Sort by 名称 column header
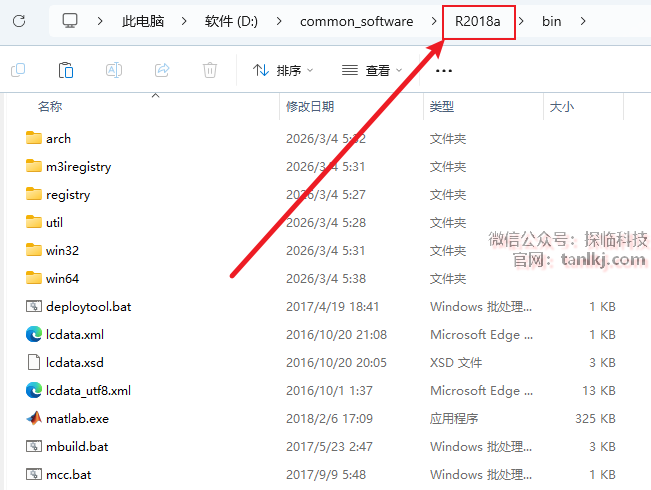The height and width of the screenshot is (490, 651). click(x=50, y=107)
